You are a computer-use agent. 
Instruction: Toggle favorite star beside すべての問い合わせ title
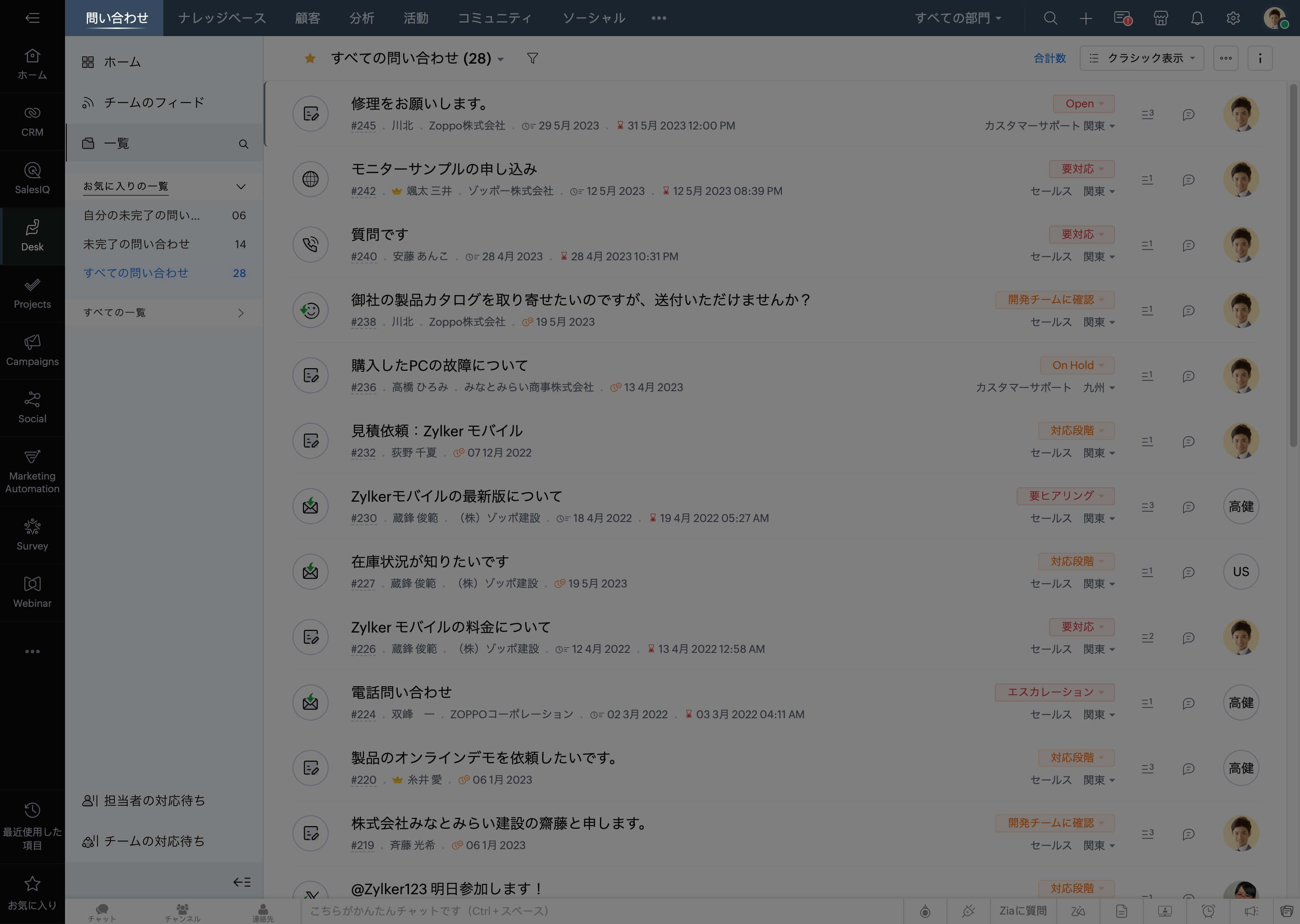coord(310,58)
